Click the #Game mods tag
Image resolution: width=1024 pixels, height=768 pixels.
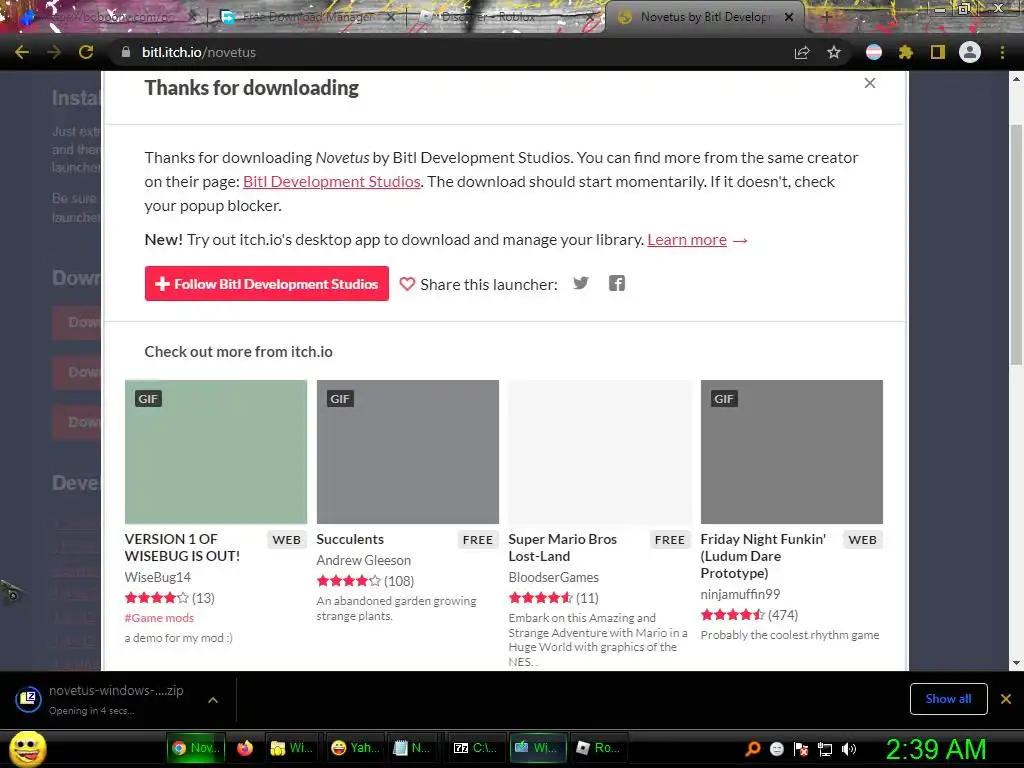click(x=159, y=618)
